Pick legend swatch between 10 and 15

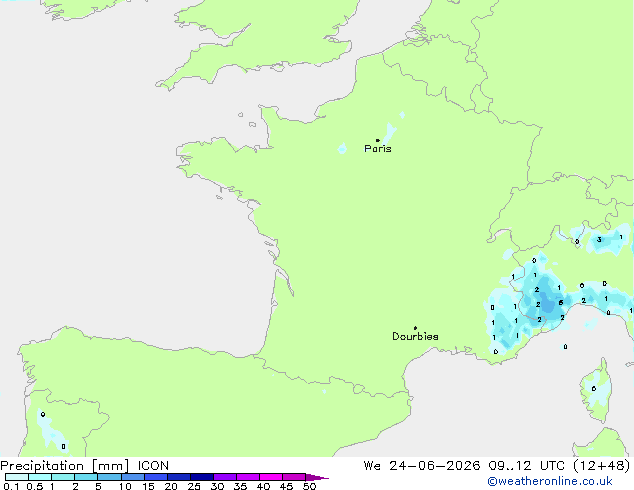click(x=133, y=477)
